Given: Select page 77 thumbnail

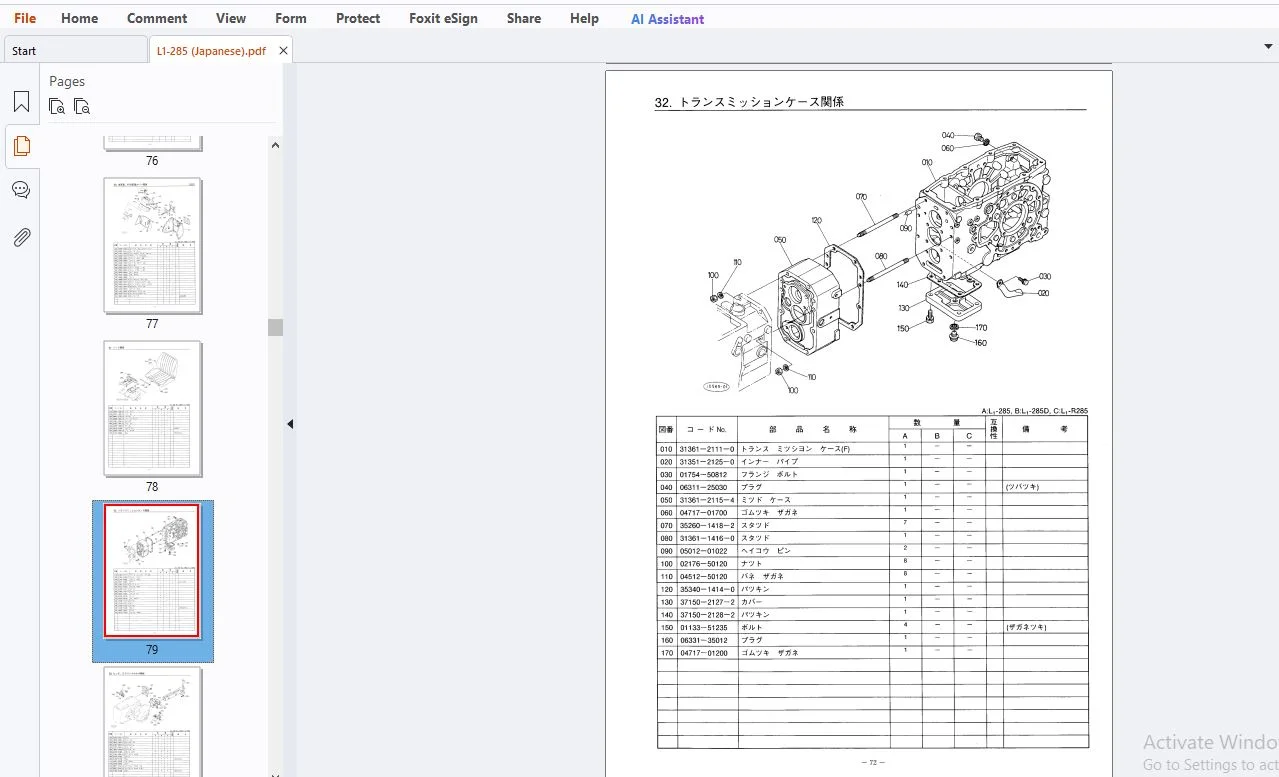Looking at the screenshot, I should pyautogui.click(x=153, y=246).
